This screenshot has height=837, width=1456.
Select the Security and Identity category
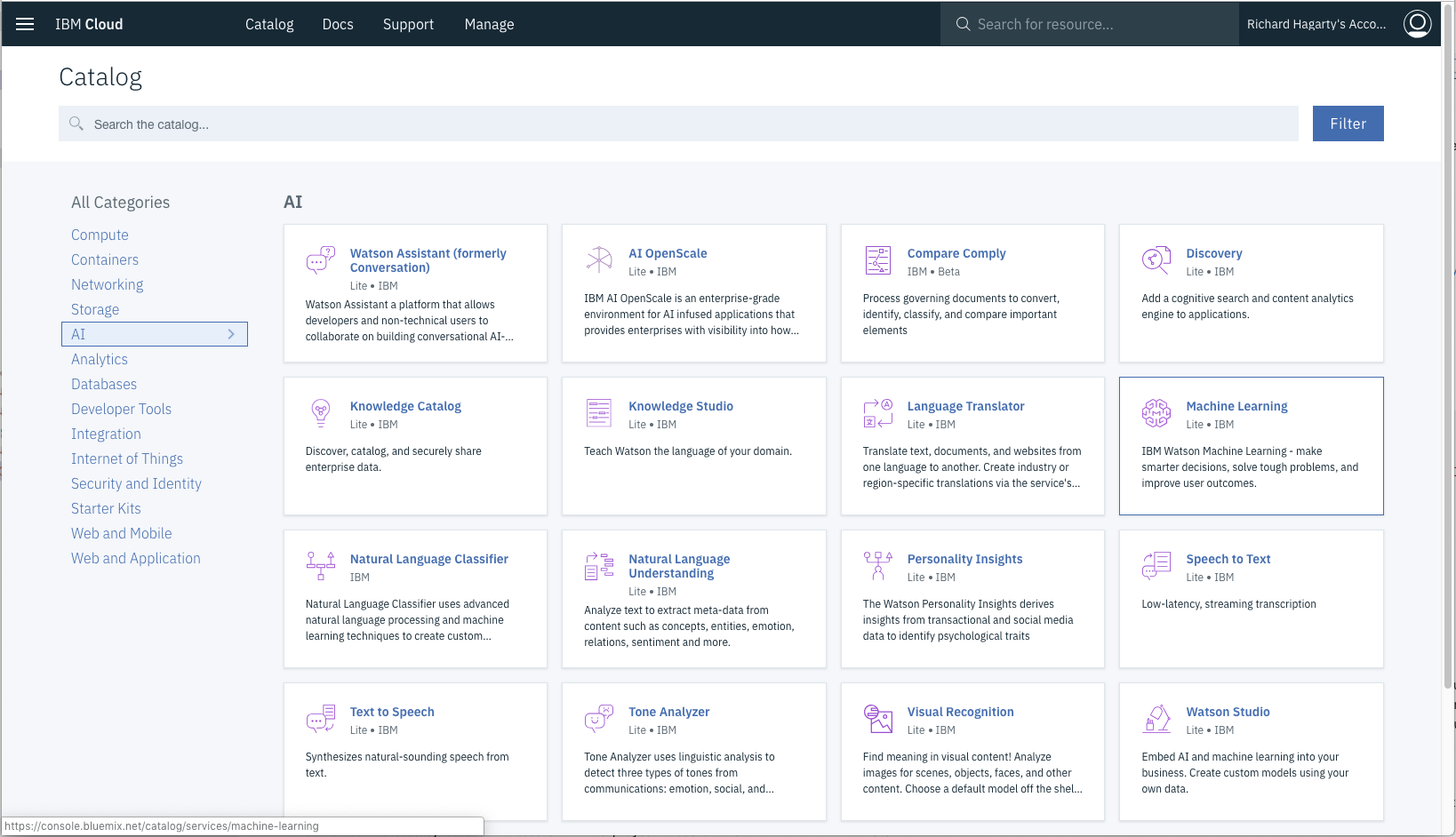click(x=136, y=483)
